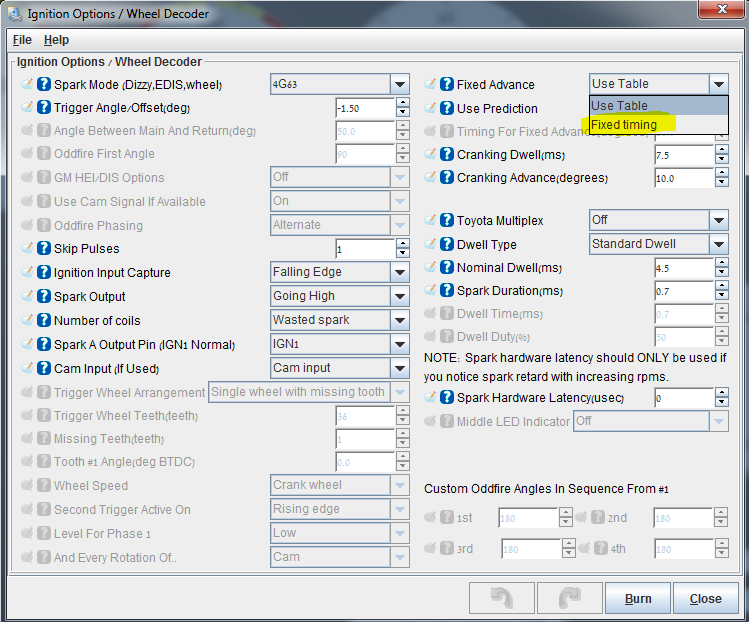
Task: Close the window with the red X
Action: coord(722,9)
